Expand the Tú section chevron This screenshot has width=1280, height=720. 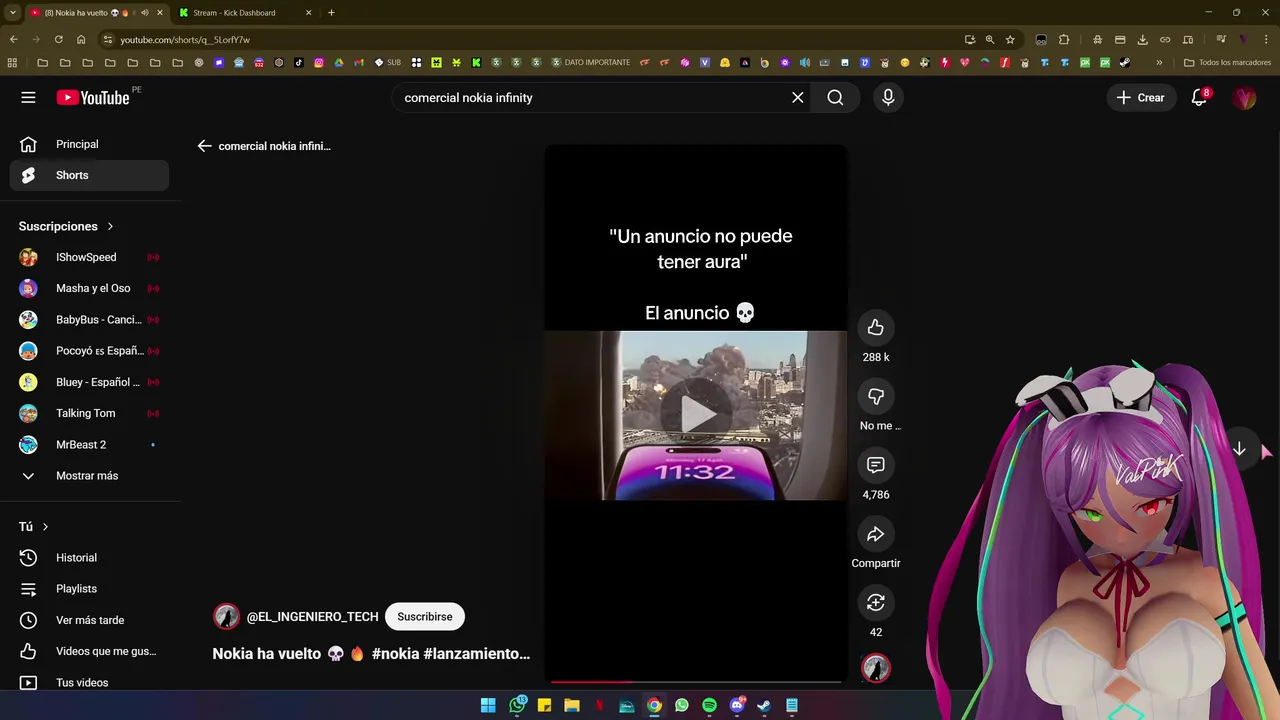[x=45, y=527]
